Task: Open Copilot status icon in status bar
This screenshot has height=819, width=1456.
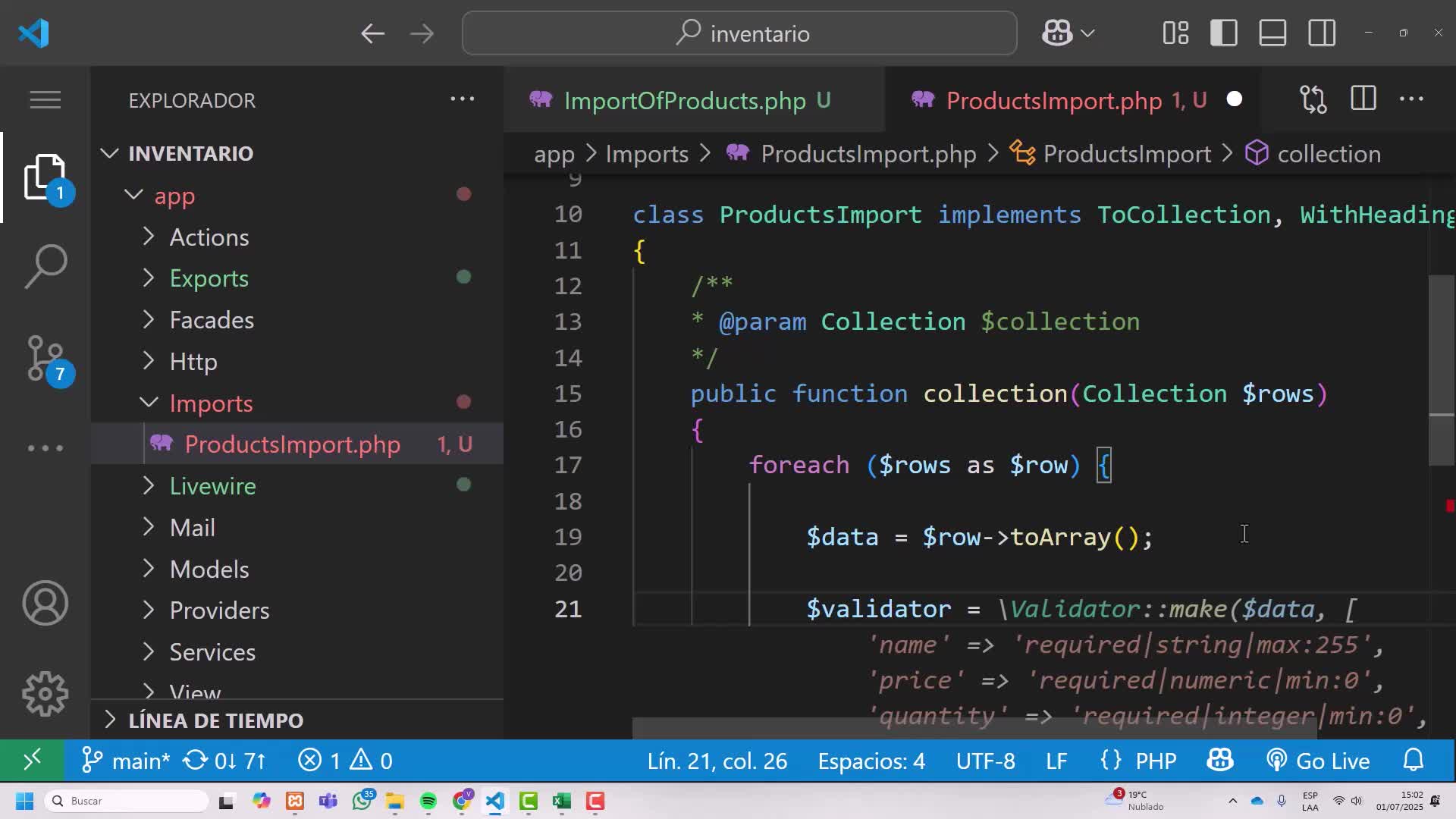Action: click(x=1220, y=761)
